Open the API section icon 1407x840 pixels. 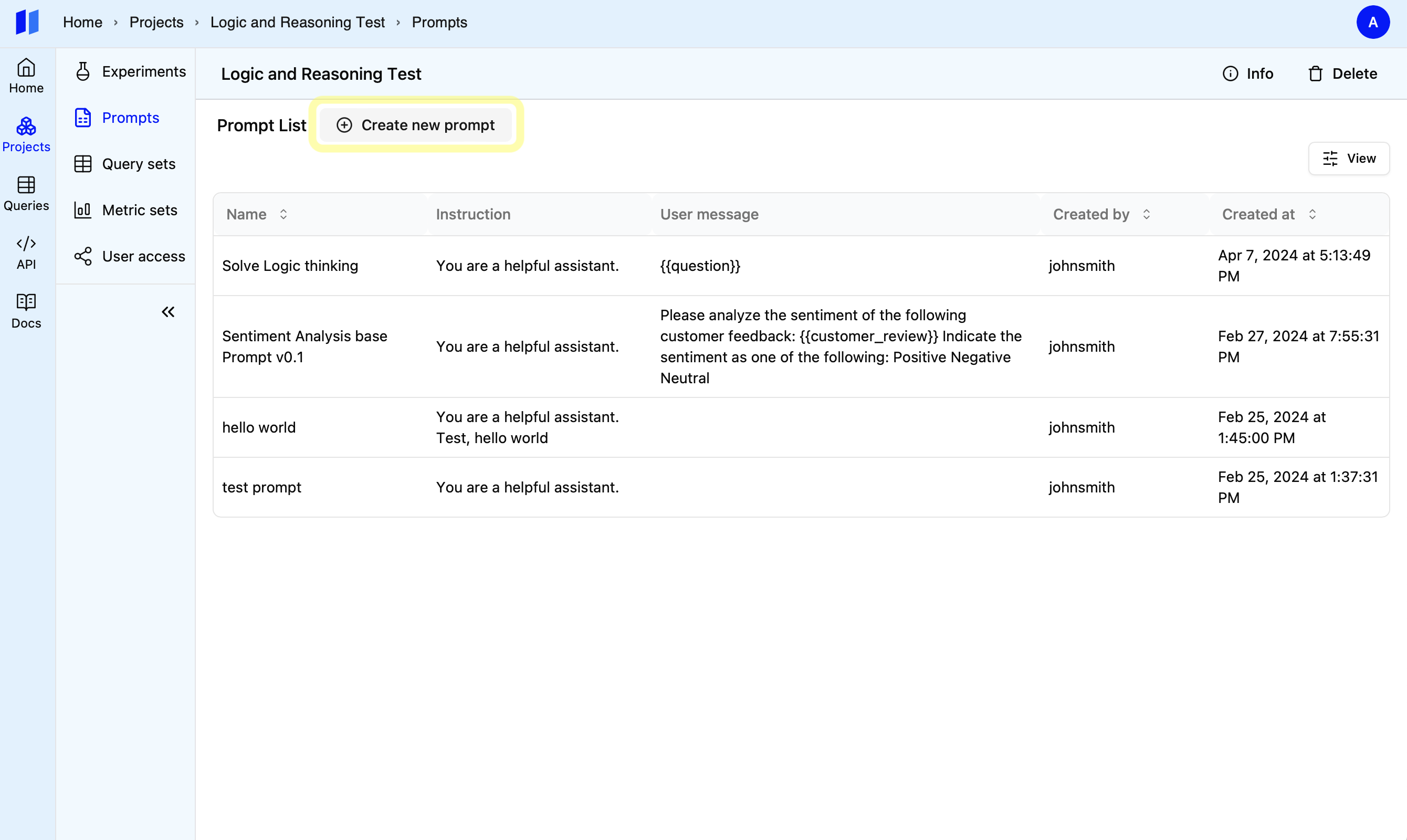coord(26,253)
